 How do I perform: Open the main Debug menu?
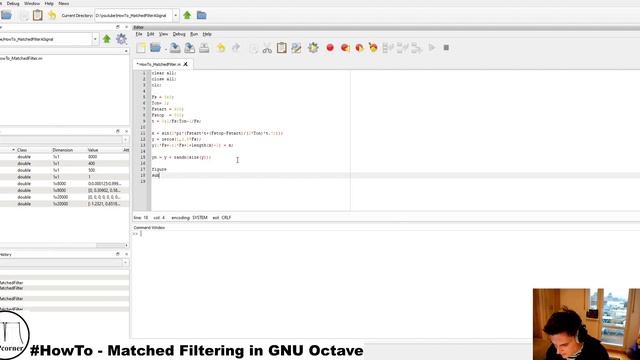[13, 3]
